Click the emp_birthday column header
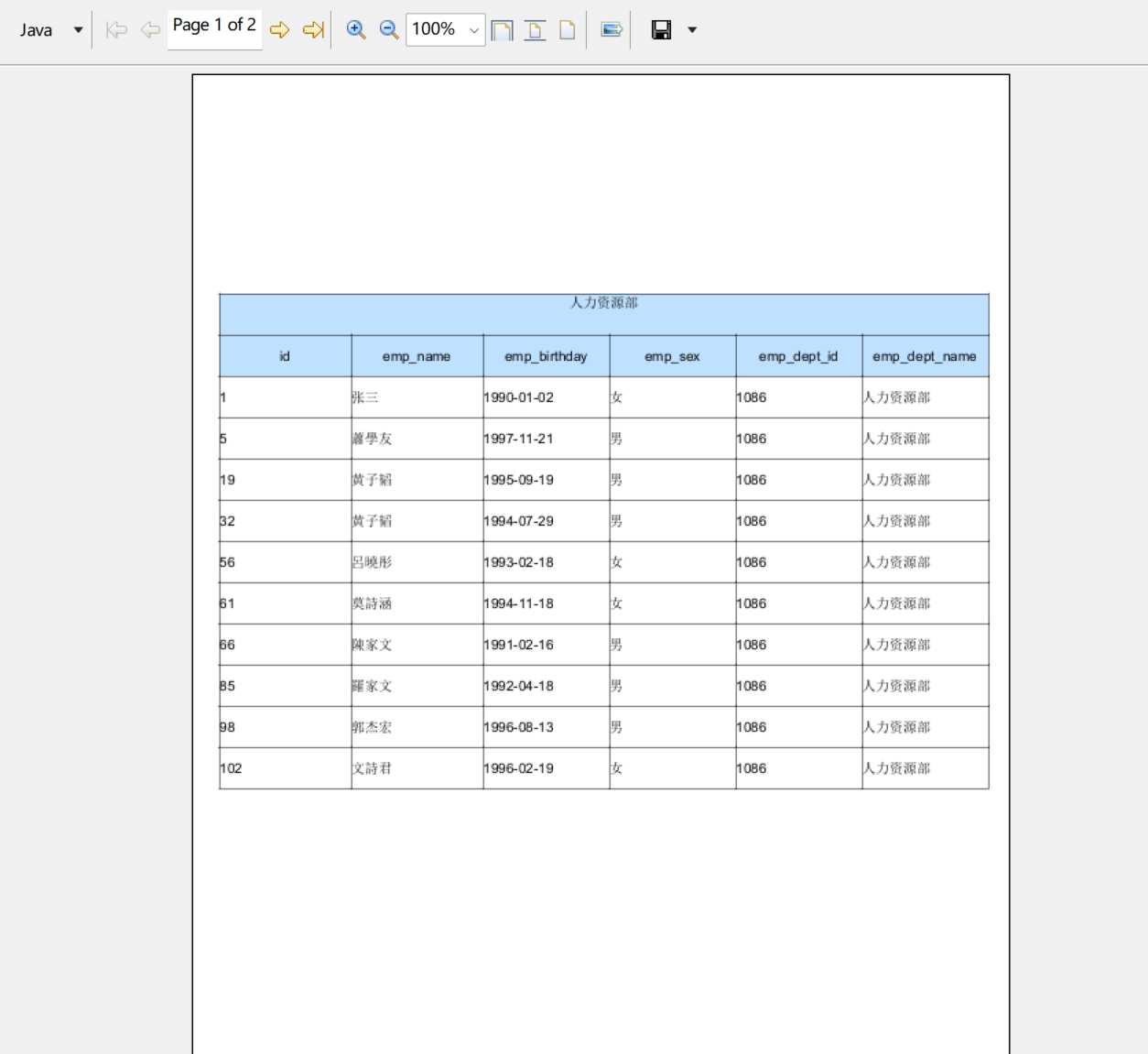This screenshot has width=1148, height=1054. 547,356
